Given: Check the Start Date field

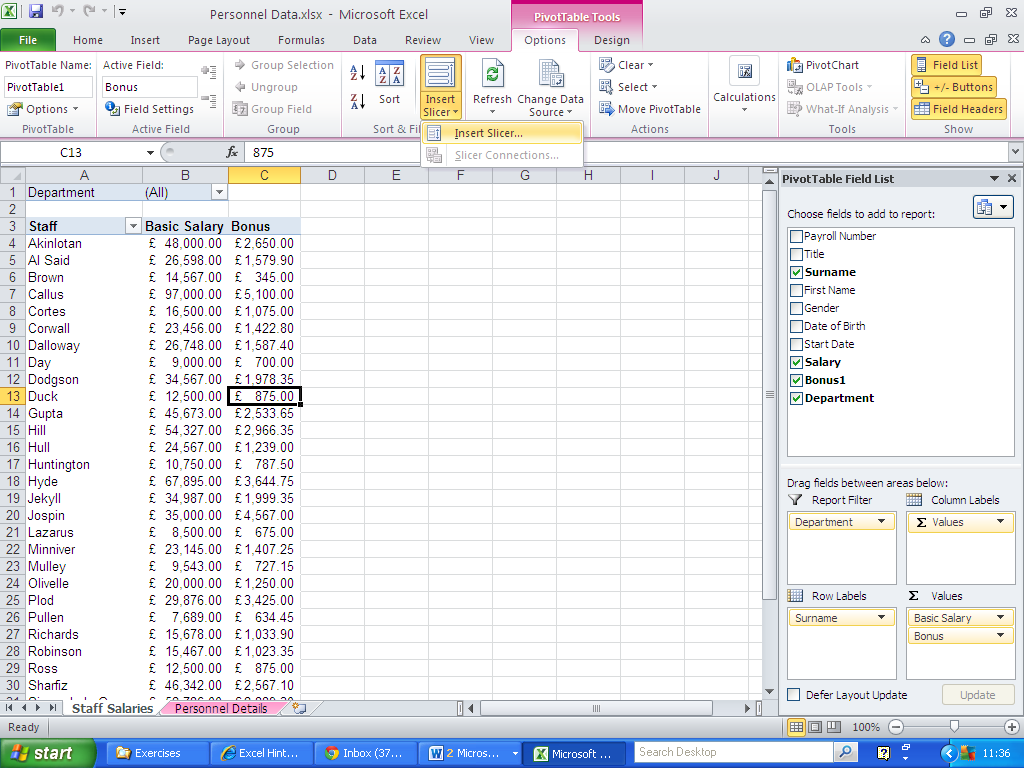Looking at the screenshot, I should pyautogui.click(x=796, y=344).
